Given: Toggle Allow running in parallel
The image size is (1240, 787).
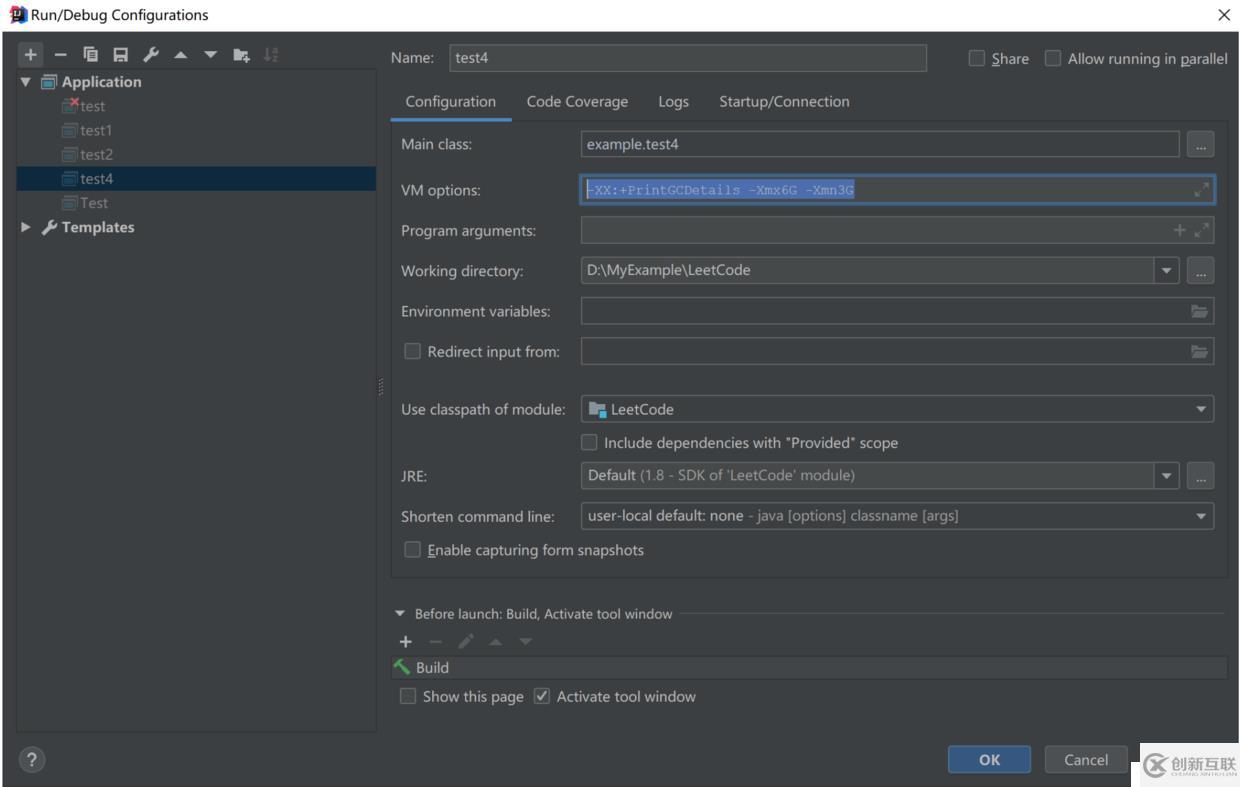Looking at the screenshot, I should coord(1053,59).
